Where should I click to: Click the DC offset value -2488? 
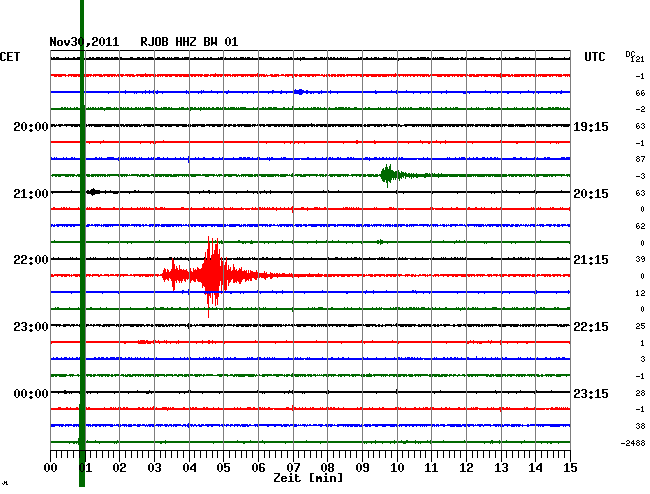(633, 443)
